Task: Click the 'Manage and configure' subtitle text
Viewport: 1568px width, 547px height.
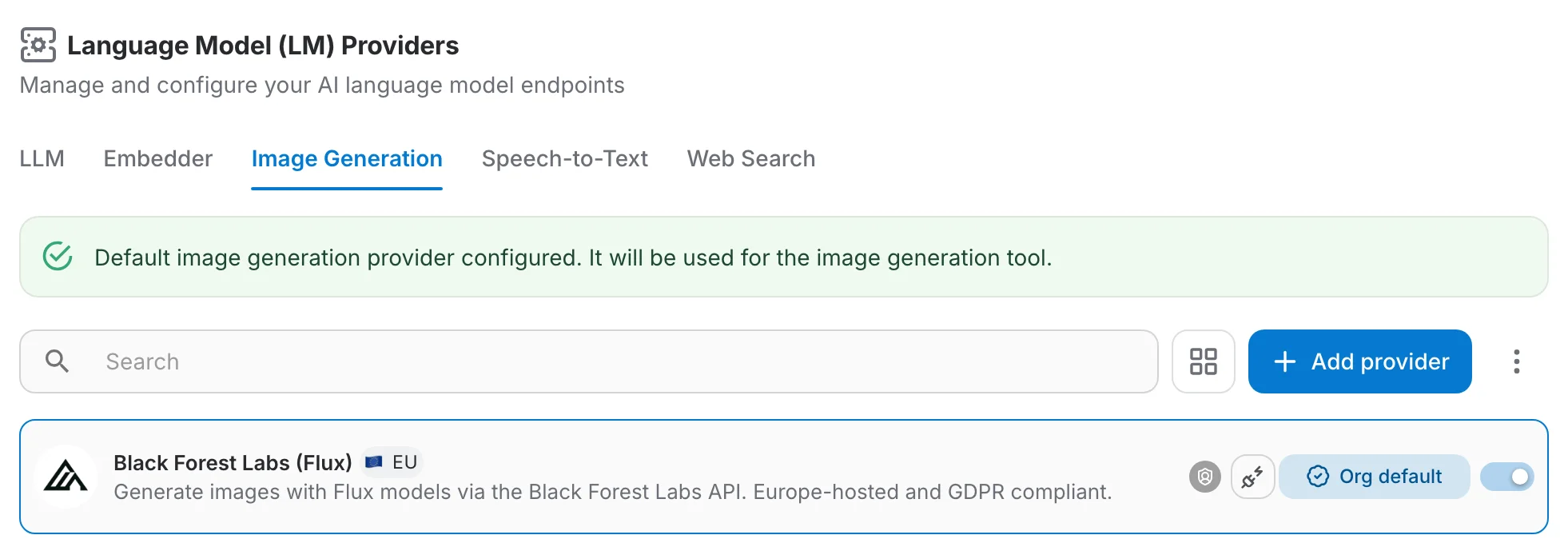Action: click(x=322, y=86)
